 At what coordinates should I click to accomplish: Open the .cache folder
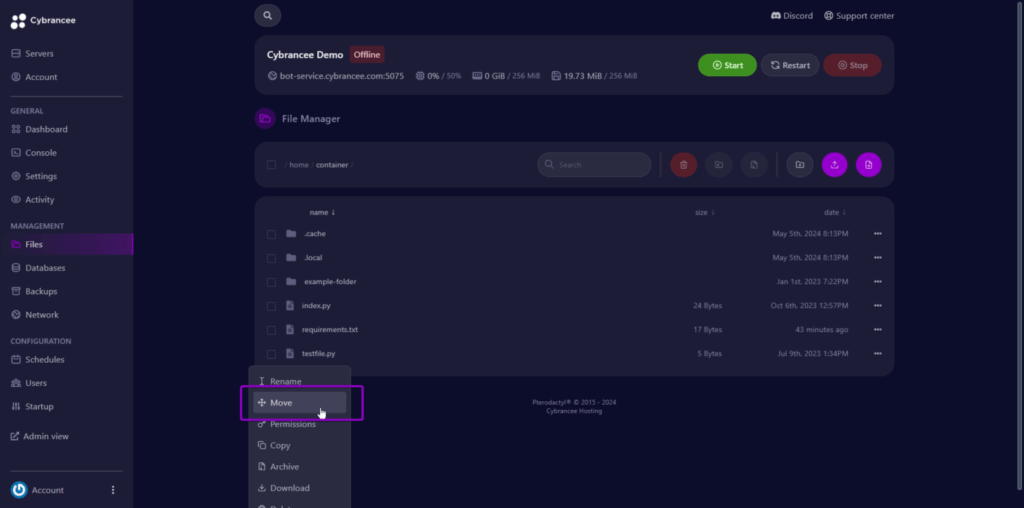pos(315,234)
